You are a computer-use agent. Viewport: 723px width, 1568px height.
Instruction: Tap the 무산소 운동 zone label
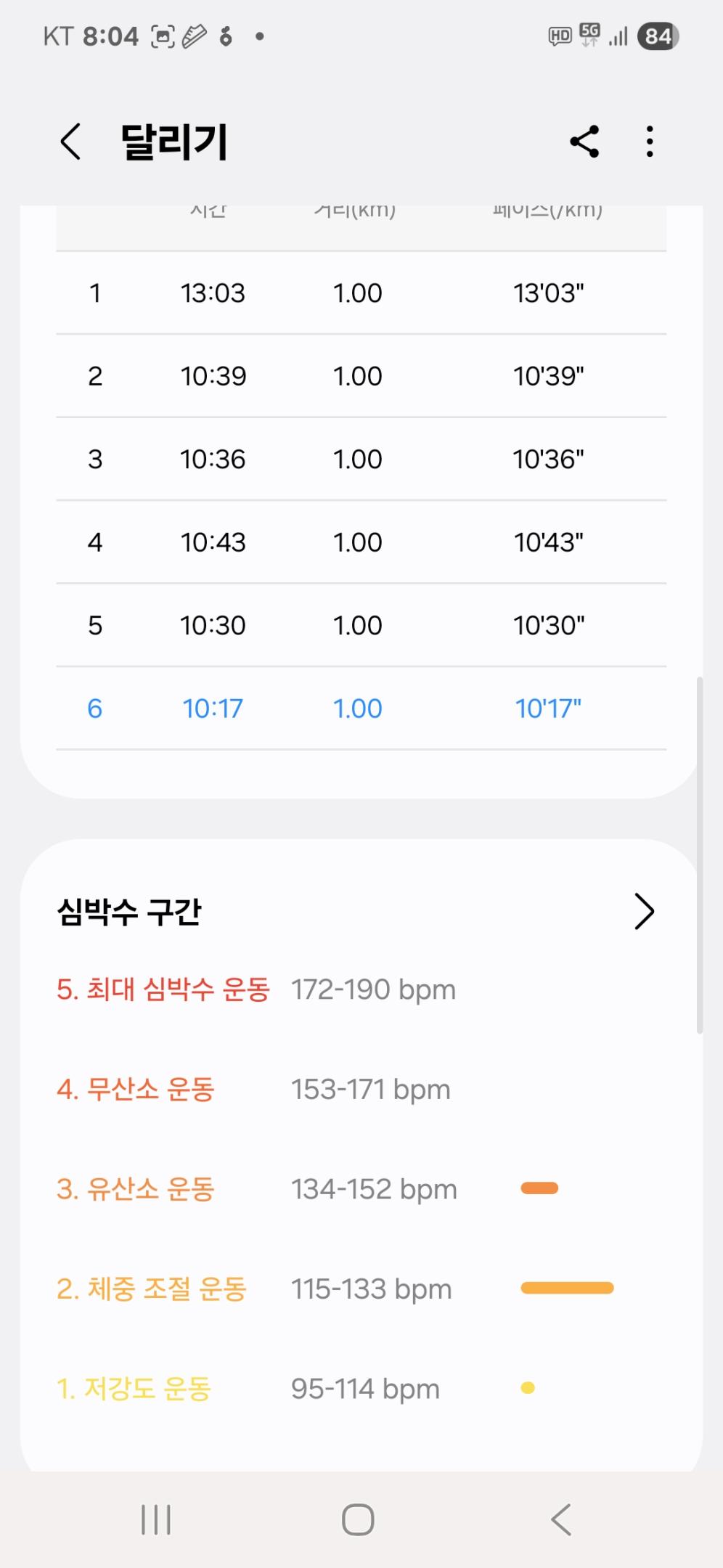coord(136,1090)
